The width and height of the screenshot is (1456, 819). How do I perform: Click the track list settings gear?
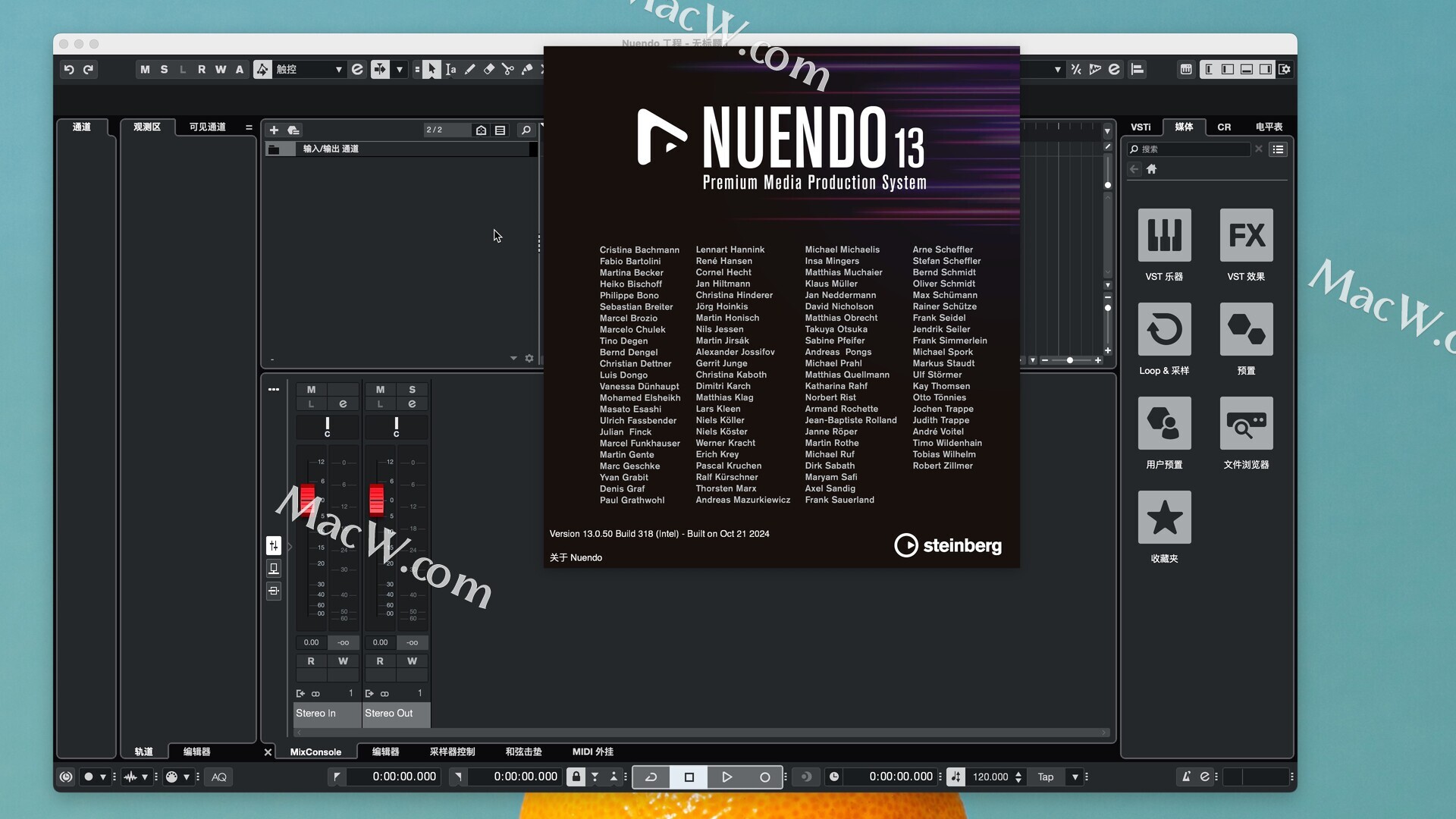click(x=529, y=359)
